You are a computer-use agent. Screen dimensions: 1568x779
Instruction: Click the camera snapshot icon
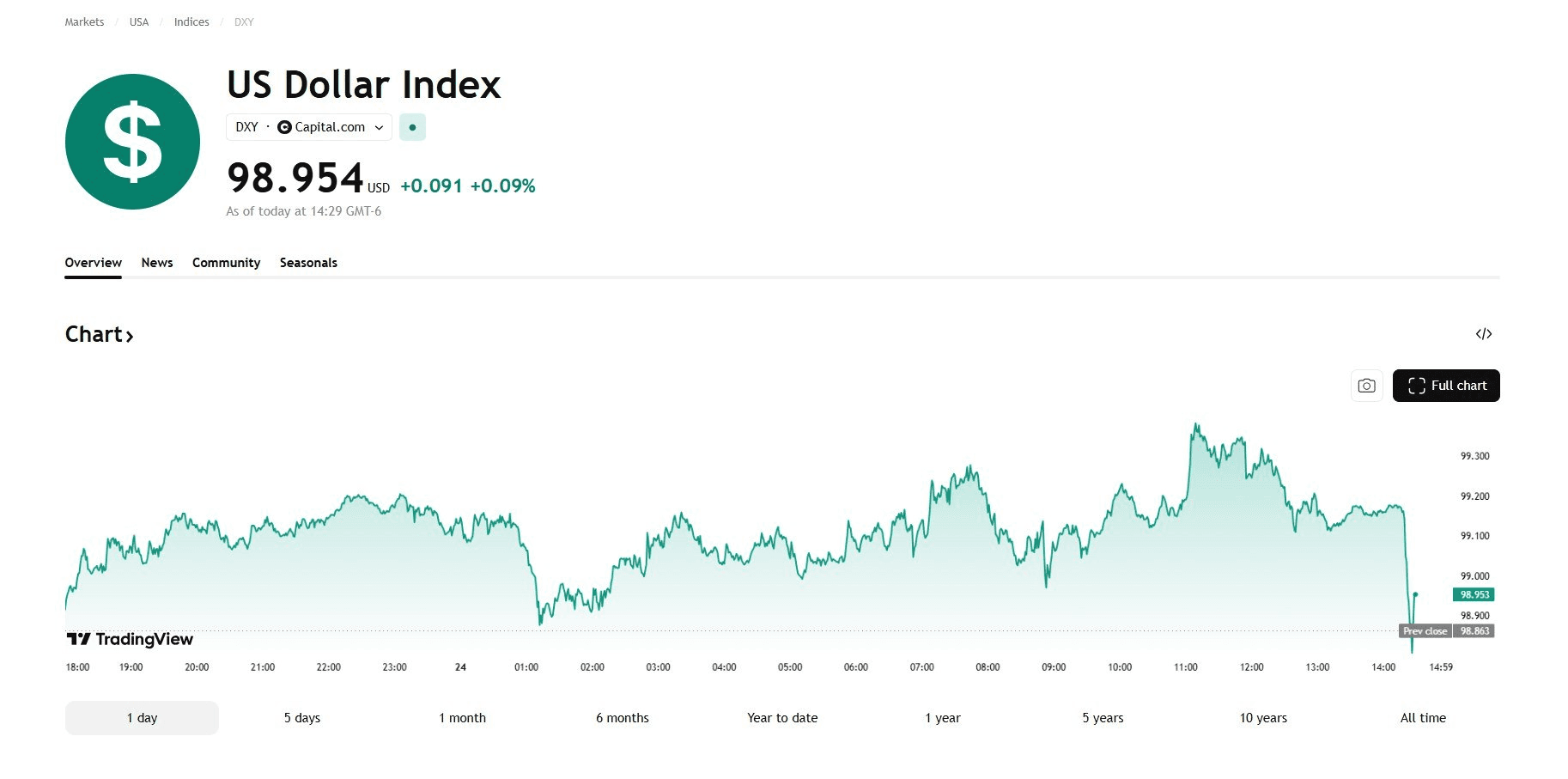point(1366,386)
